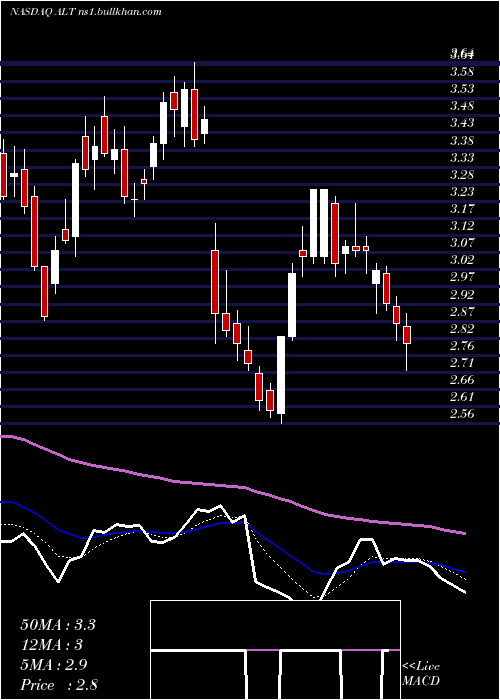Select the 3.02 price axis label
This screenshot has height=700, width=500.
[x=462, y=260]
